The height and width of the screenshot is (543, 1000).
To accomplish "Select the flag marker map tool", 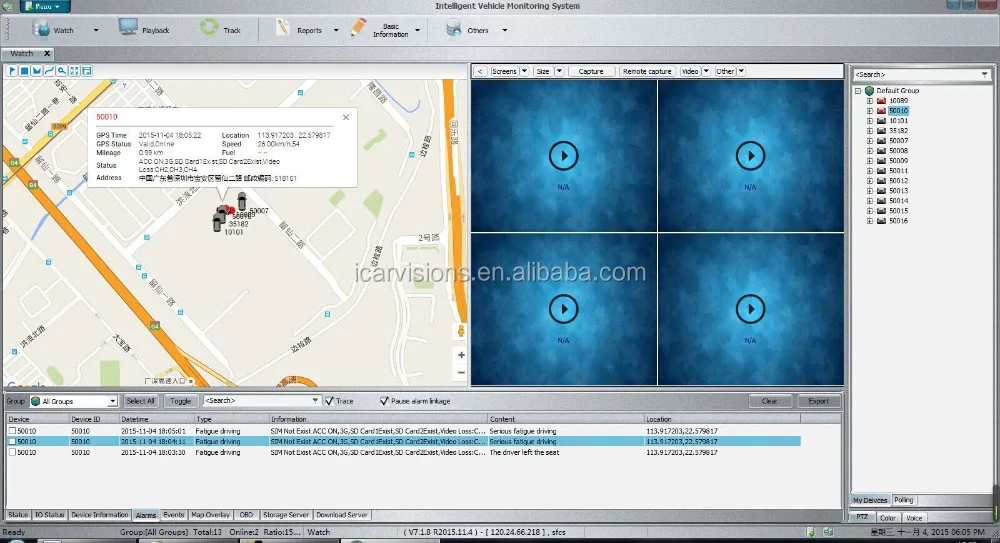I will point(13,71).
